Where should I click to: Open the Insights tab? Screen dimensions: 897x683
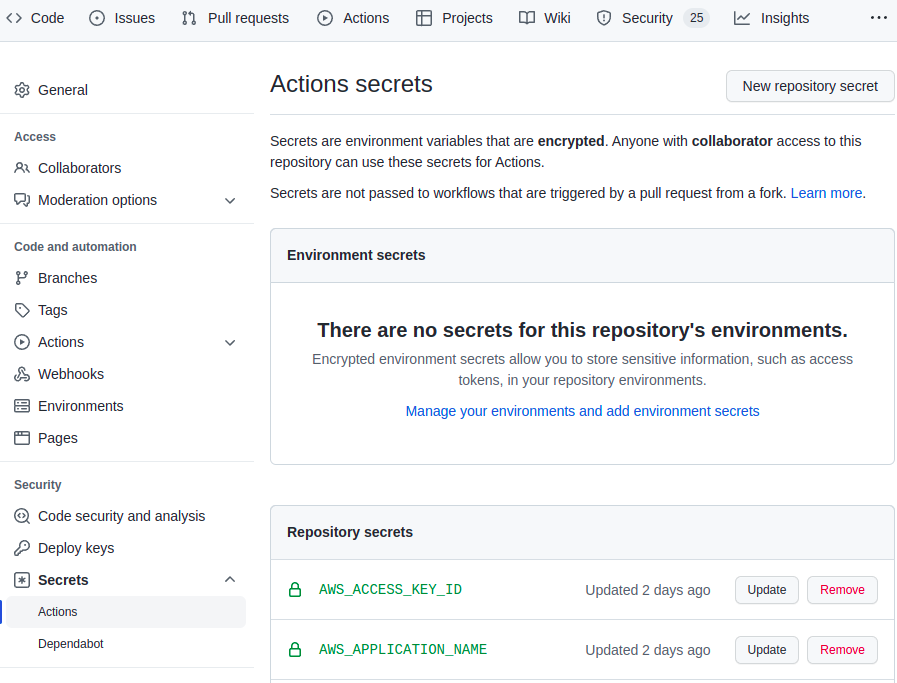point(771,18)
